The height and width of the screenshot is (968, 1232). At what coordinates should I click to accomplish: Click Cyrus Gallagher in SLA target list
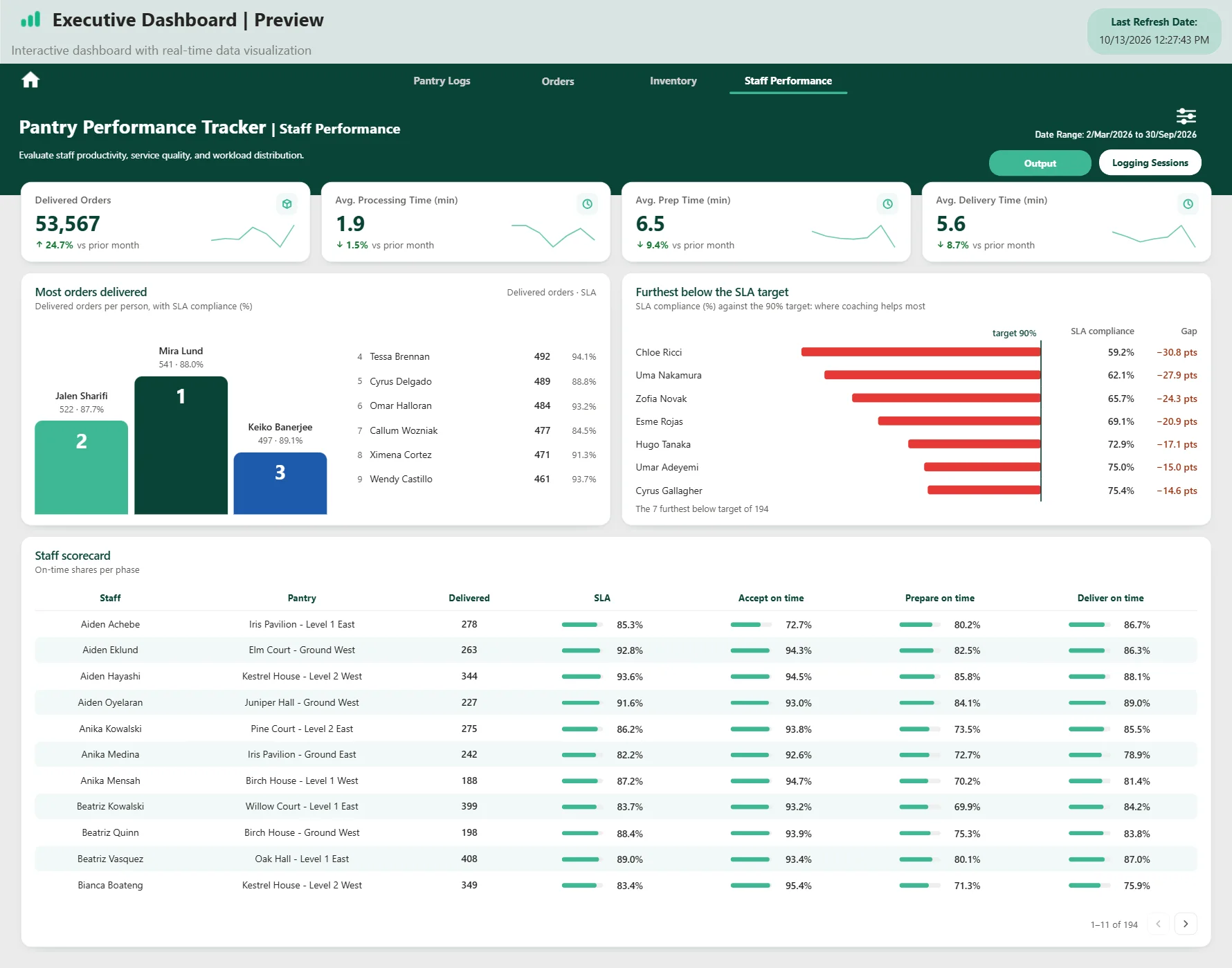tap(669, 491)
